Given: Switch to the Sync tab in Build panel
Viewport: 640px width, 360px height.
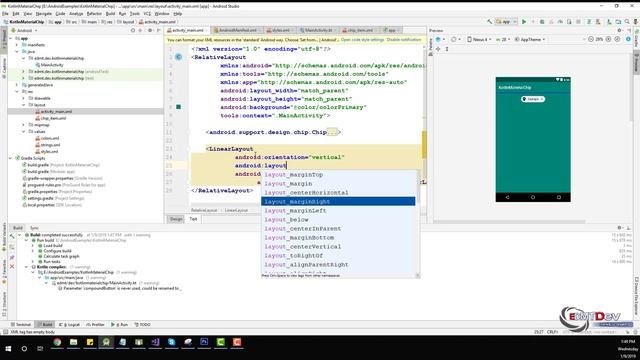Looking at the screenshot, I should click(x=35, y=228).
